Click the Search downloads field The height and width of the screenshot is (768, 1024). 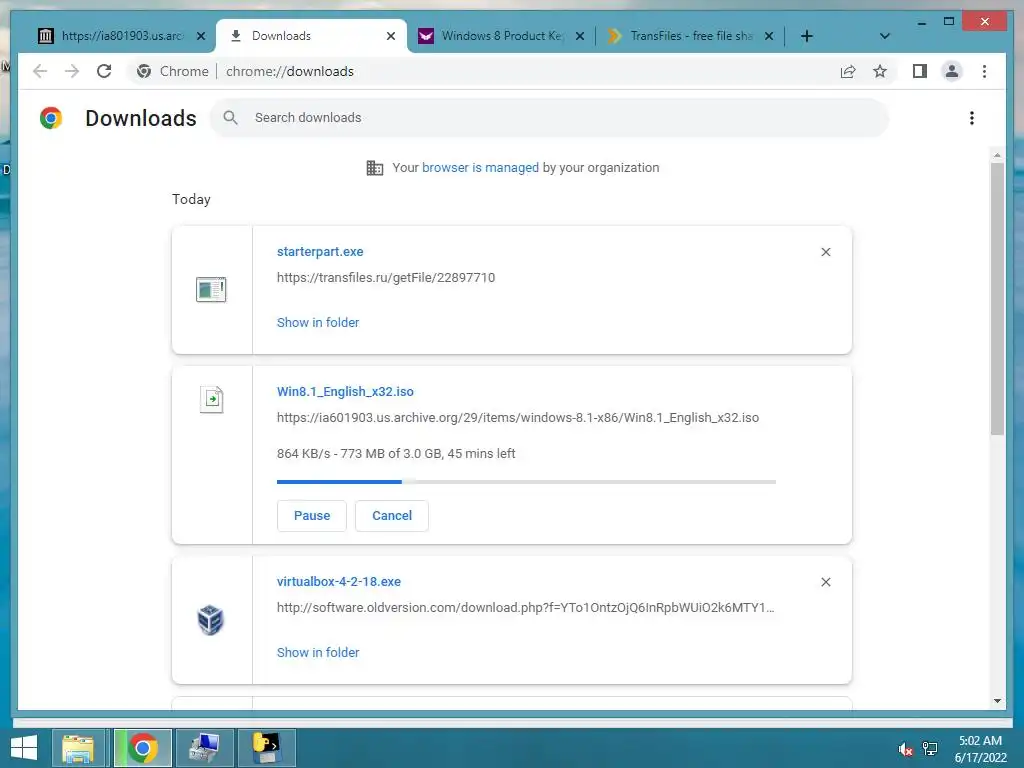(549, 118)
